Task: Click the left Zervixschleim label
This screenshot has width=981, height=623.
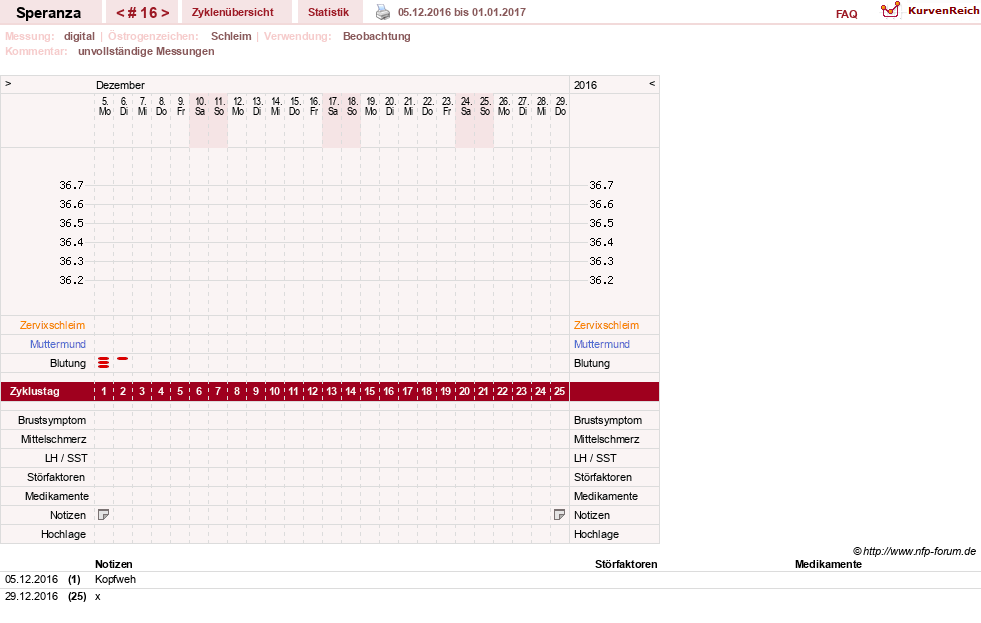Action: [53, 325]
